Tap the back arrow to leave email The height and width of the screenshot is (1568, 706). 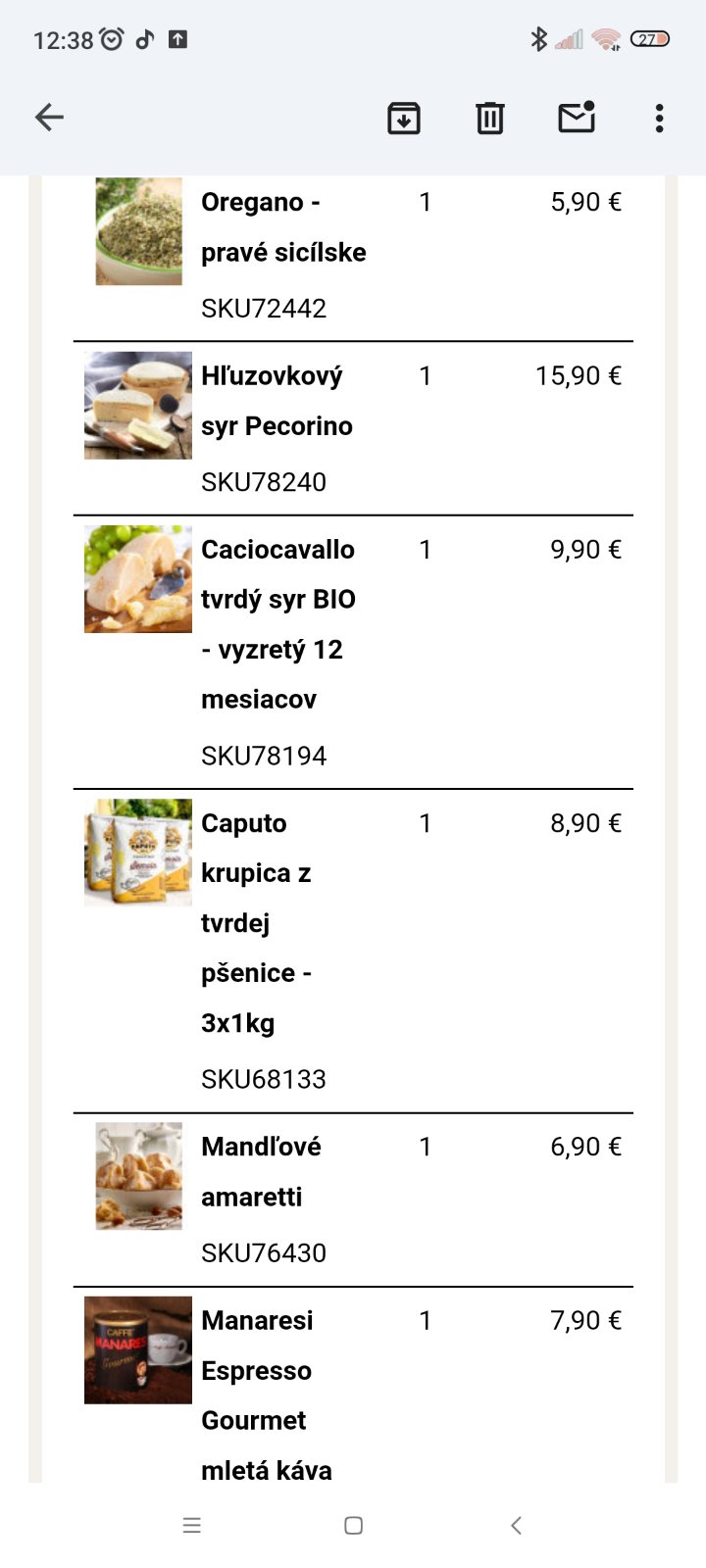coord(49,118)
